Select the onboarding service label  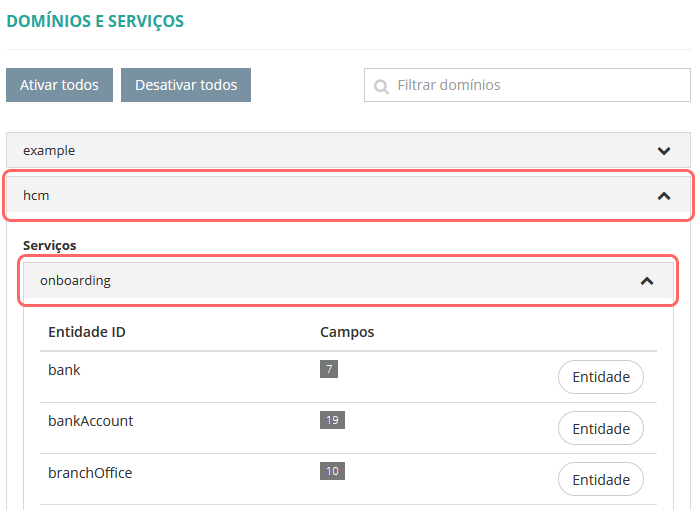point(75,281)
